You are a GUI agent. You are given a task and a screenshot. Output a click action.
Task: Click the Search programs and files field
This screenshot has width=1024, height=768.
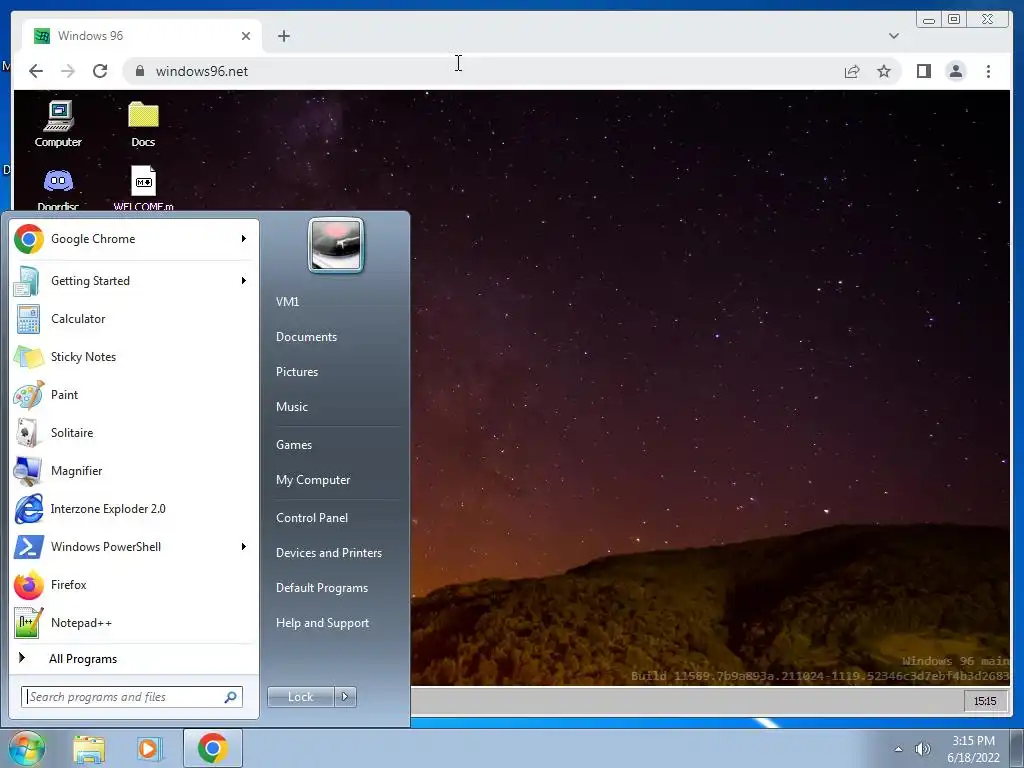pos(132,697)
